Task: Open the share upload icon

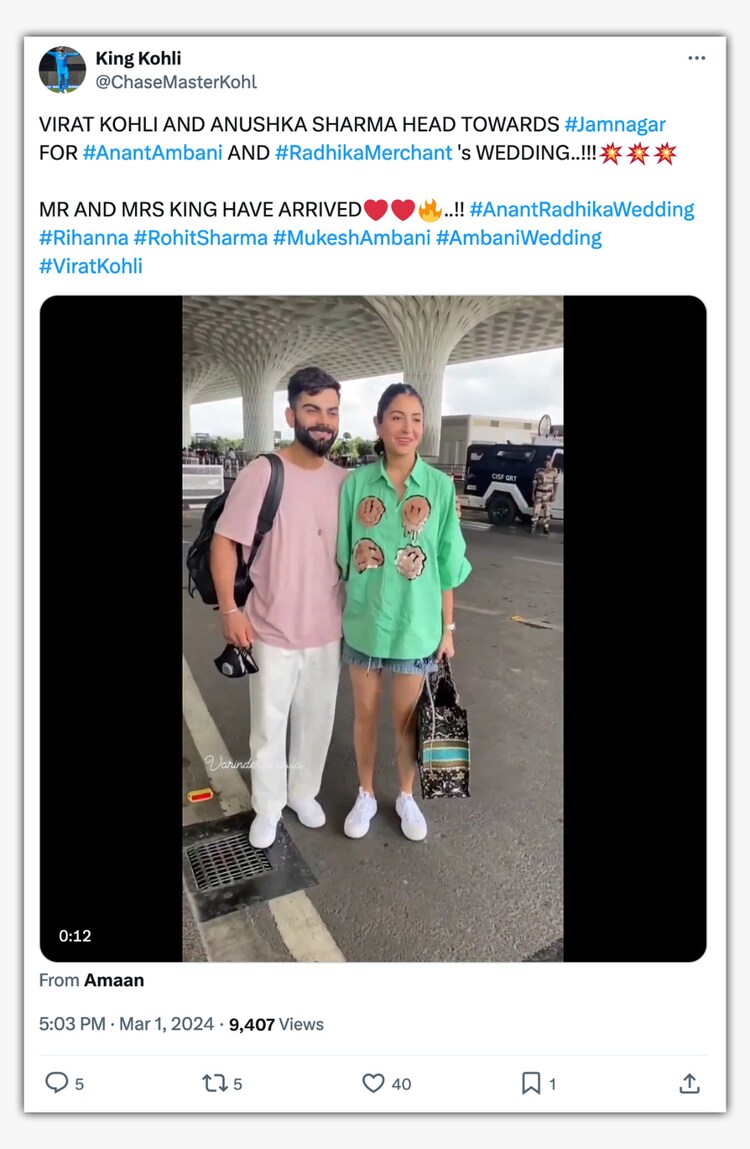Action: 689,1082
